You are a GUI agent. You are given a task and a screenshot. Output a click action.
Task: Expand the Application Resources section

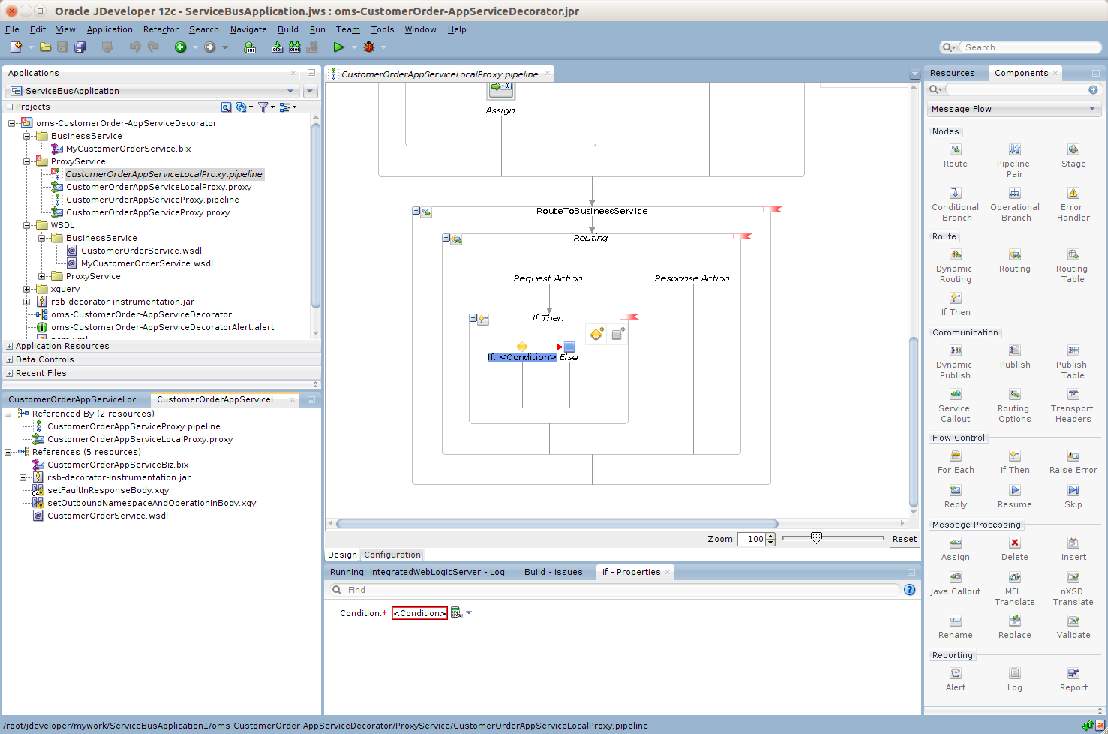(x=10, y=346)
